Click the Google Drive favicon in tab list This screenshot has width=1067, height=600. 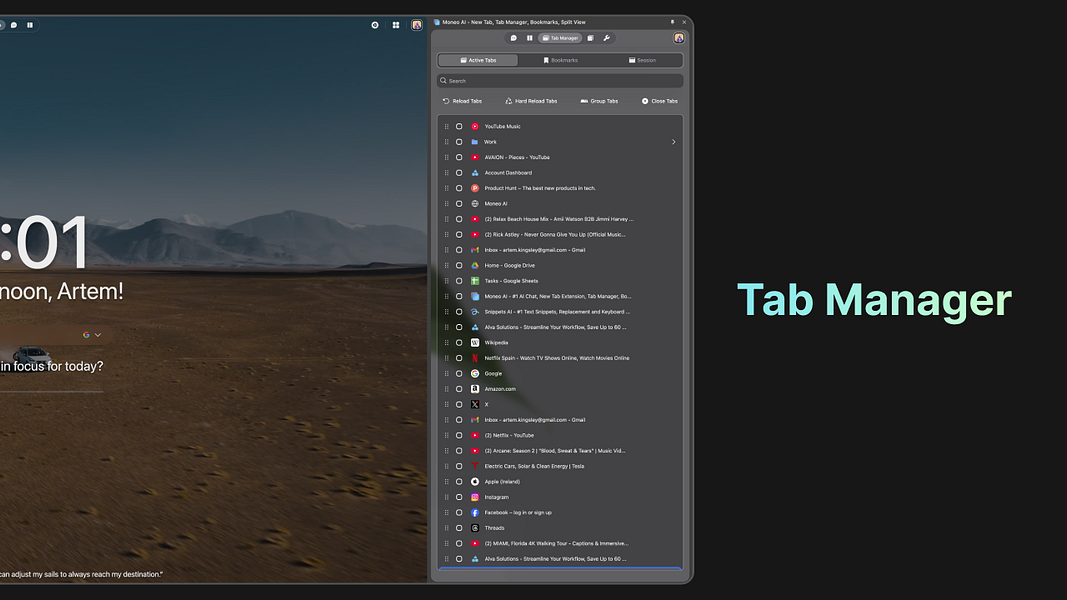point(475,265)
